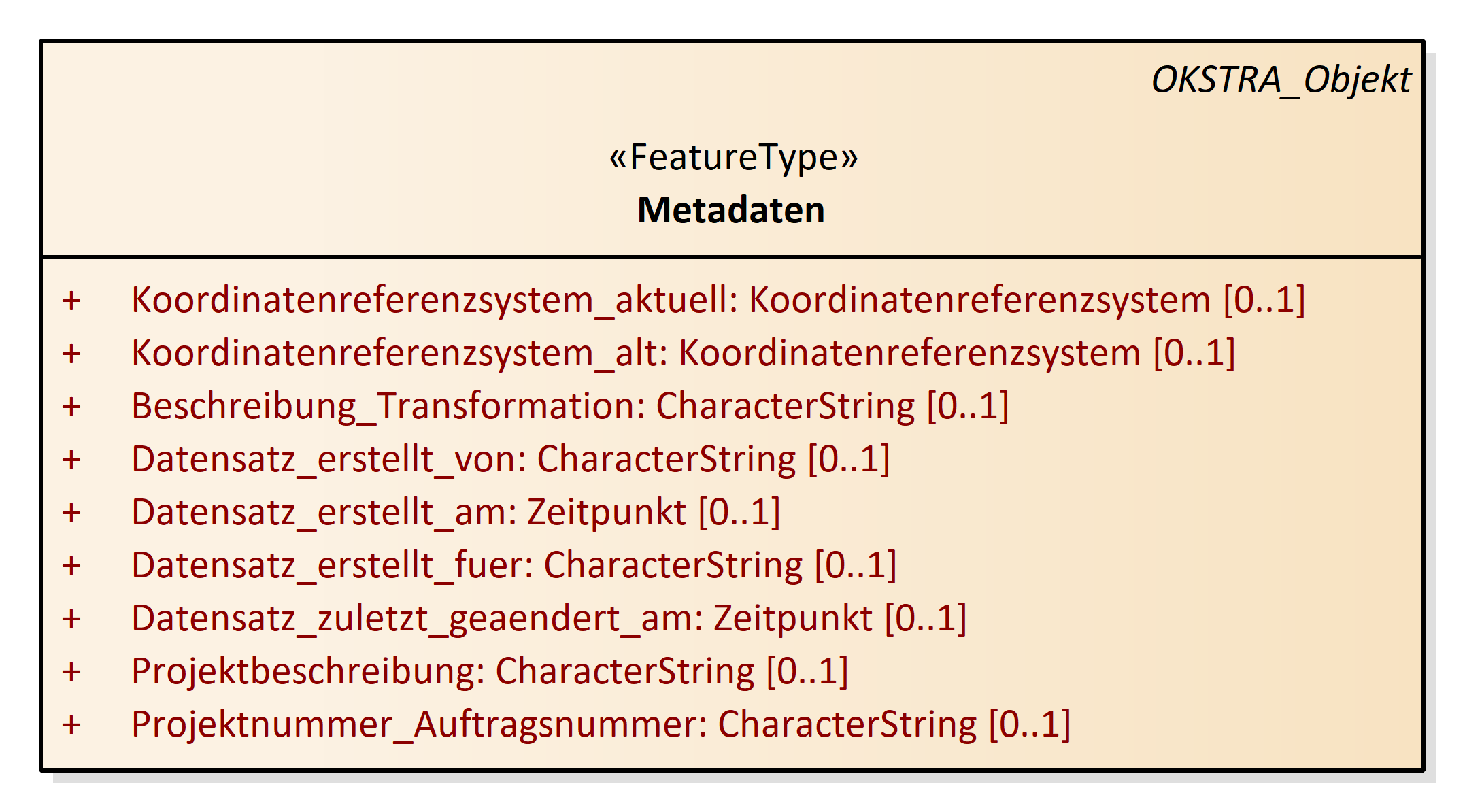Screen dimensions: 1465x812
Task: Select the plus sign before Beschreibung_Transformation
Action: click(x=71, y=407)
